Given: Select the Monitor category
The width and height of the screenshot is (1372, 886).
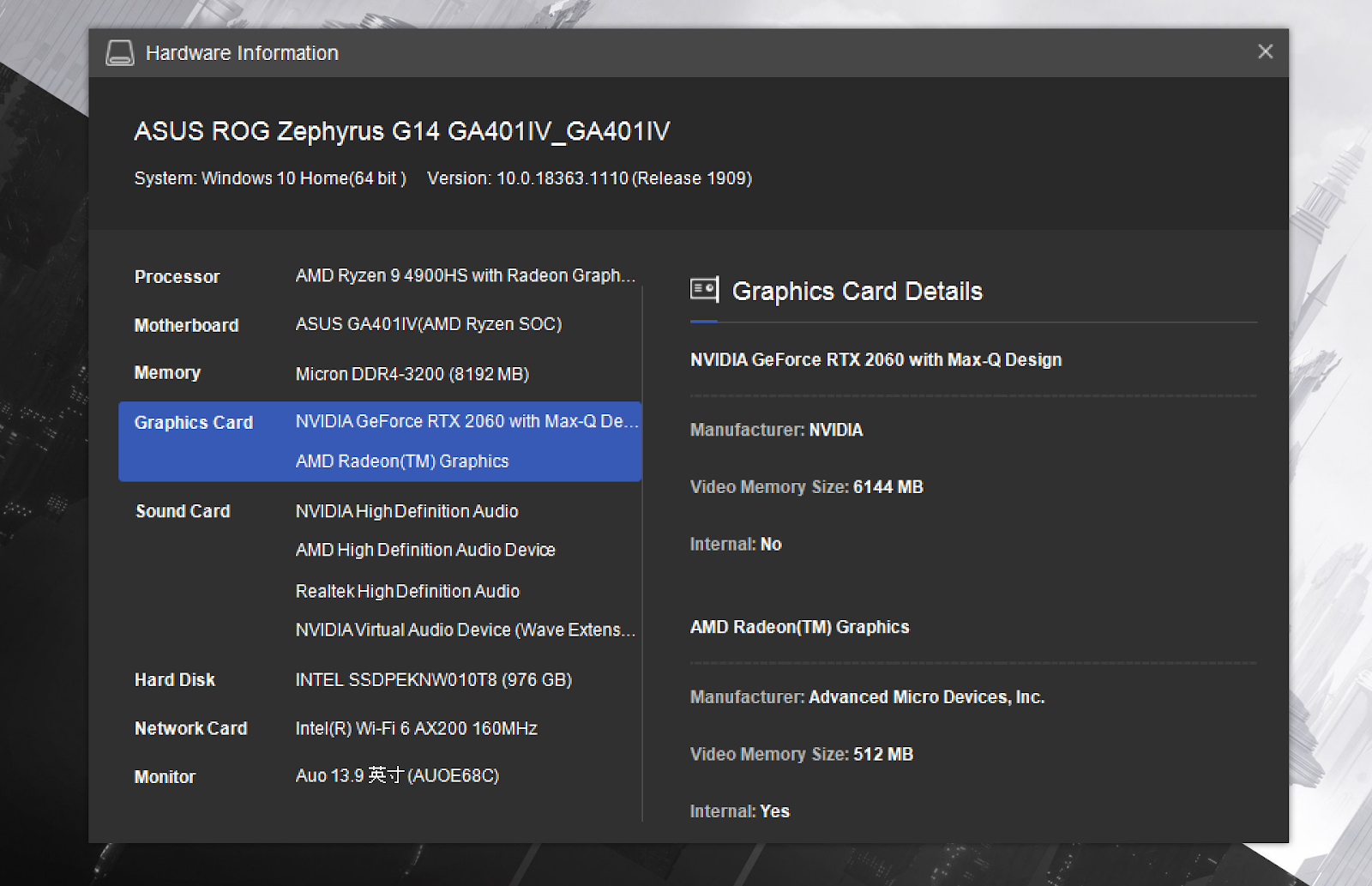Looking at the screenshot, I should tap(165, 777).
